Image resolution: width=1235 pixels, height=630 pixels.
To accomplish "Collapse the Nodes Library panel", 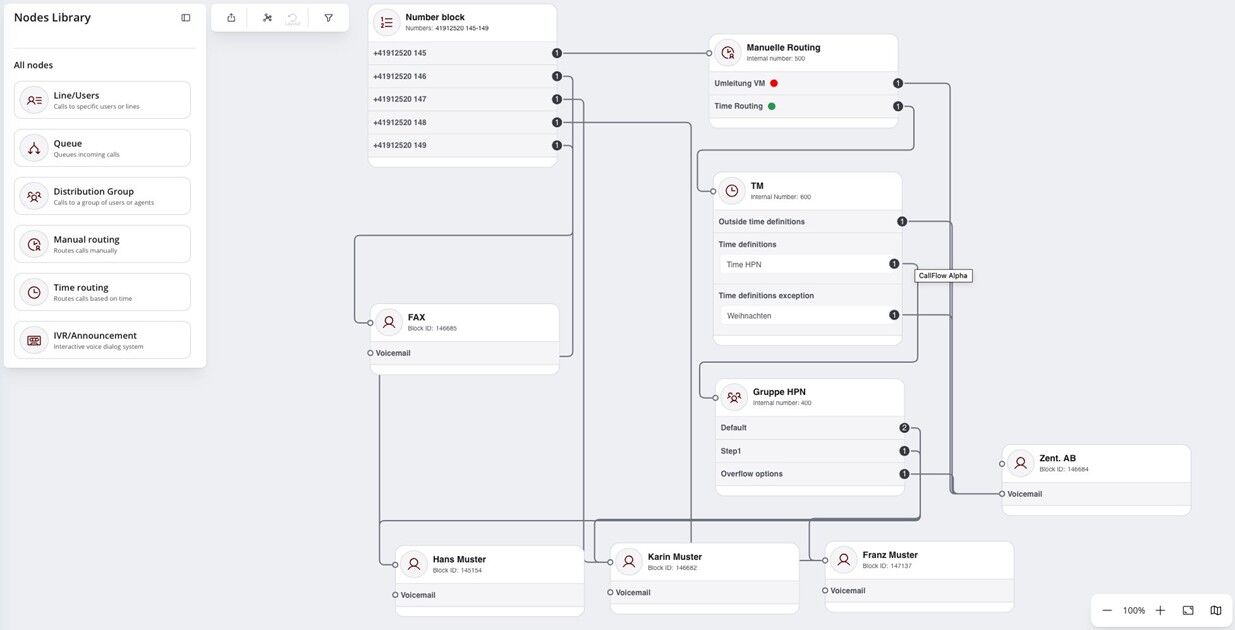I will coord(185,16).
